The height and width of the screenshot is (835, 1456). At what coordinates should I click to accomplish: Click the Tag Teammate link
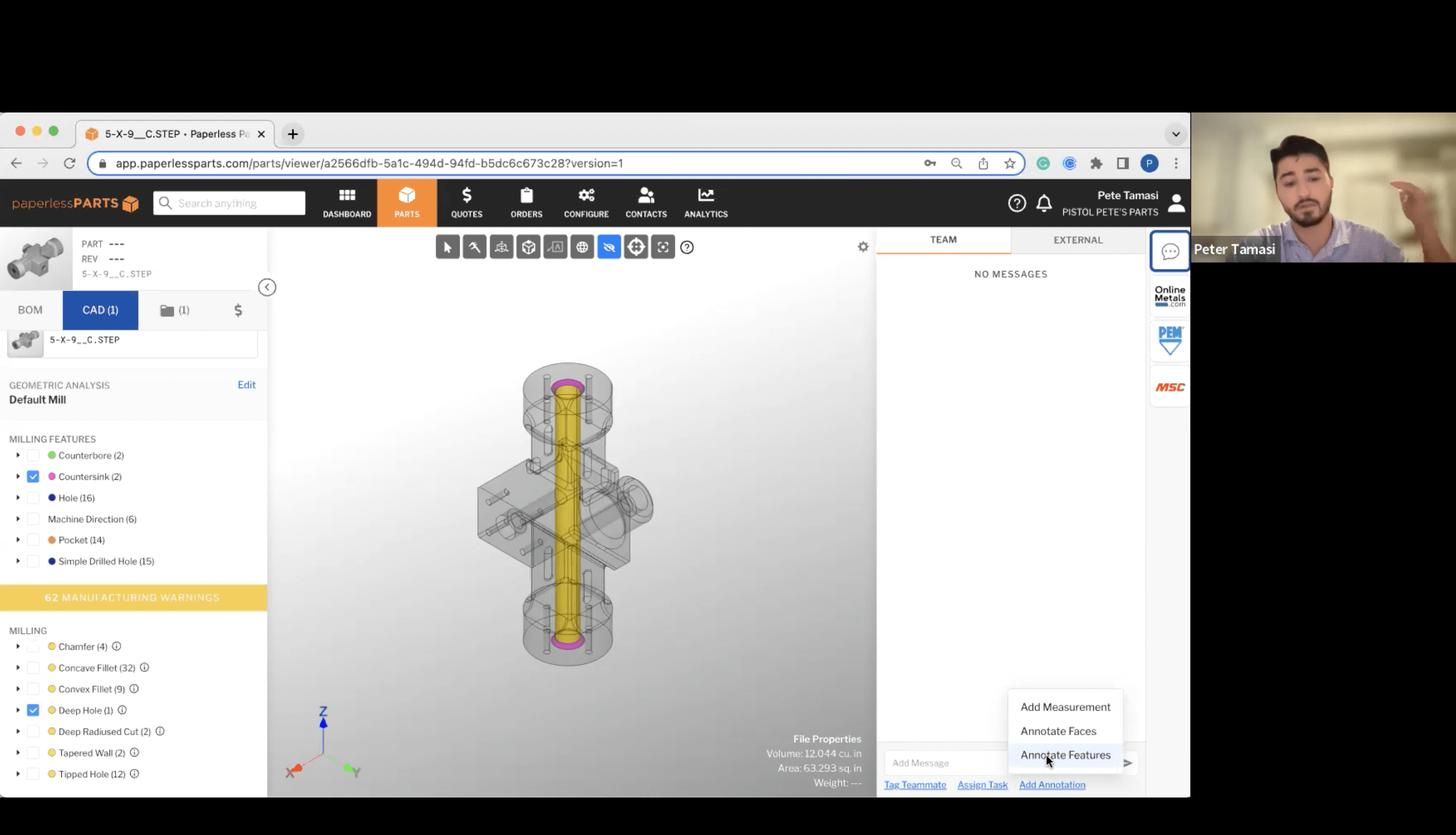point(915,784)
